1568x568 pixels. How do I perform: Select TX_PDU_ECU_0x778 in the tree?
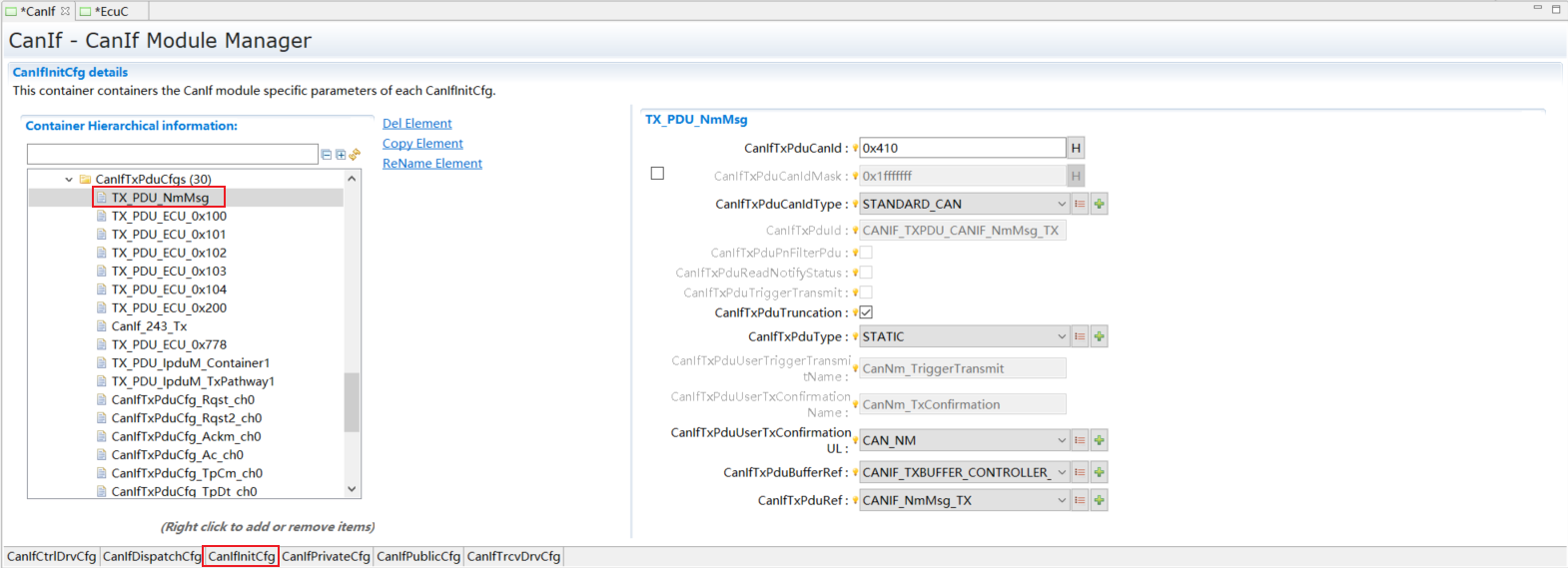click(168, 344)
